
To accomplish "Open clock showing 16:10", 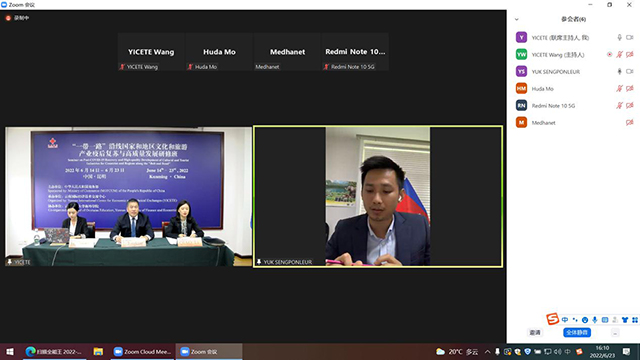I will coord(602,351).
